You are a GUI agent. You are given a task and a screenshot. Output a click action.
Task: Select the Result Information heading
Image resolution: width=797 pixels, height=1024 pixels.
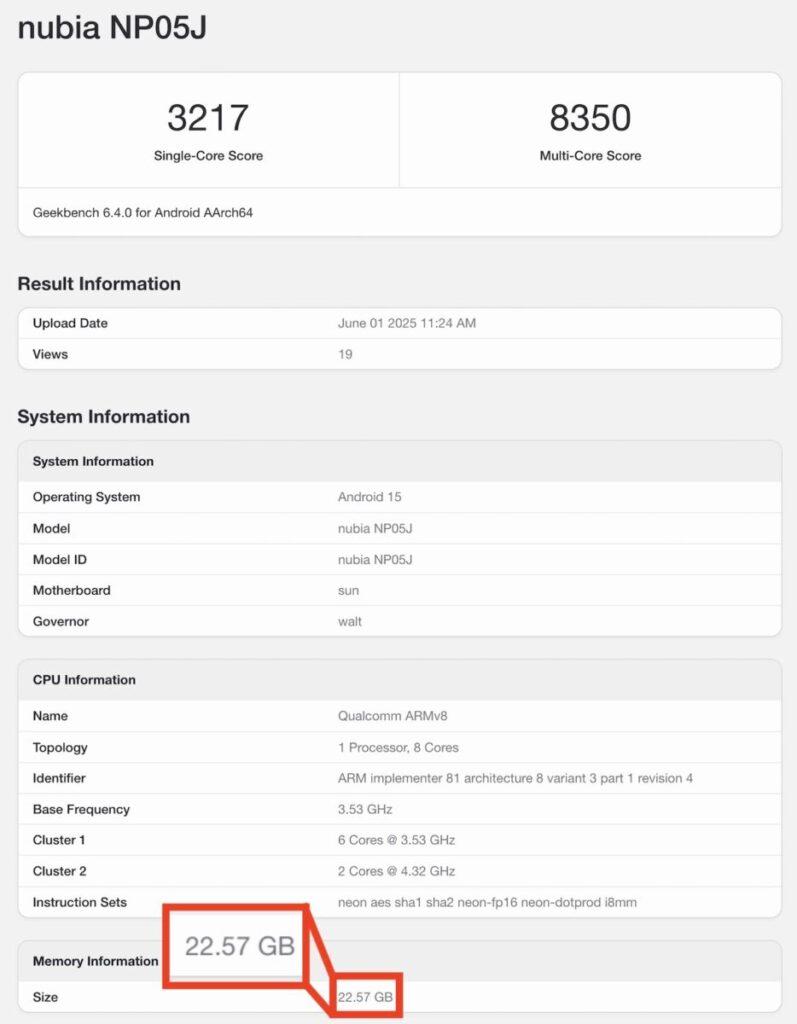tap(99, 284)
